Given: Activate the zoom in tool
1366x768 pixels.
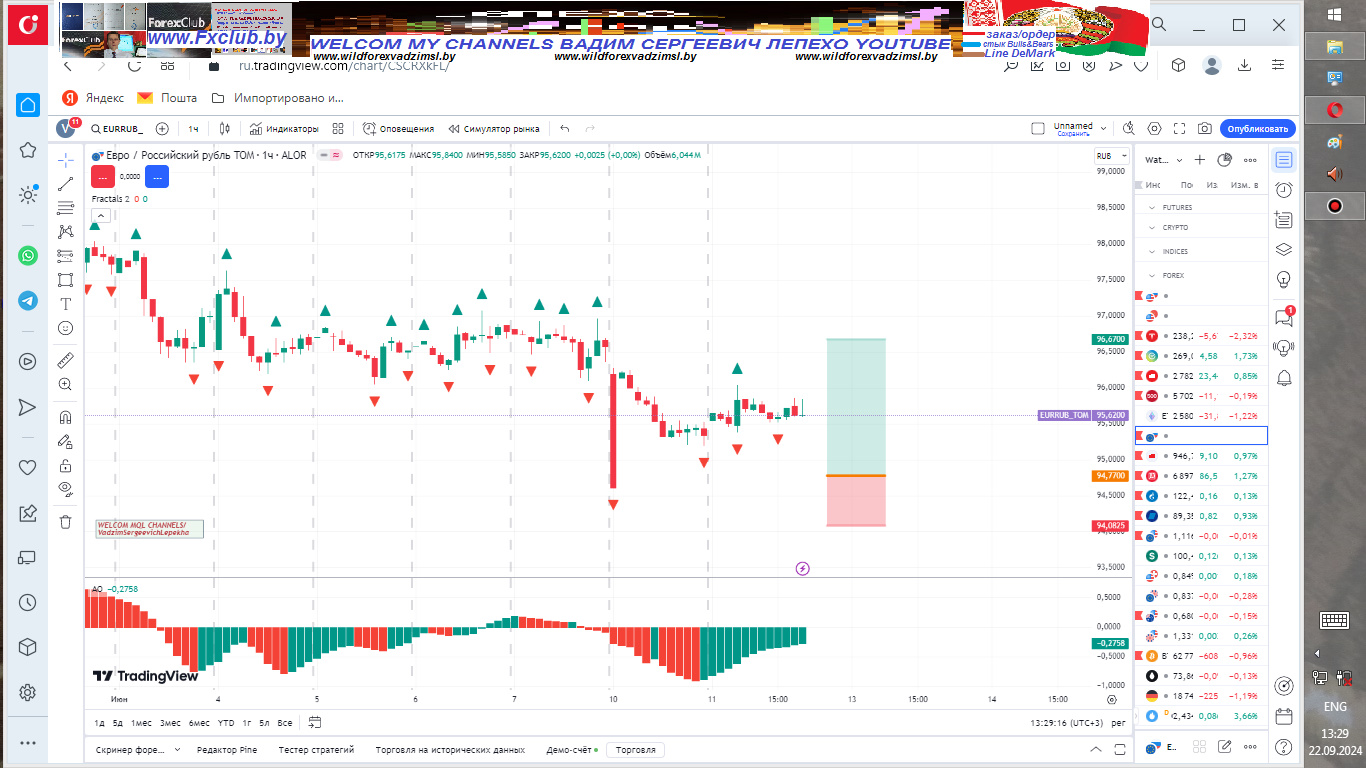Looking at the screenshot, I should [x=66, y=384].
